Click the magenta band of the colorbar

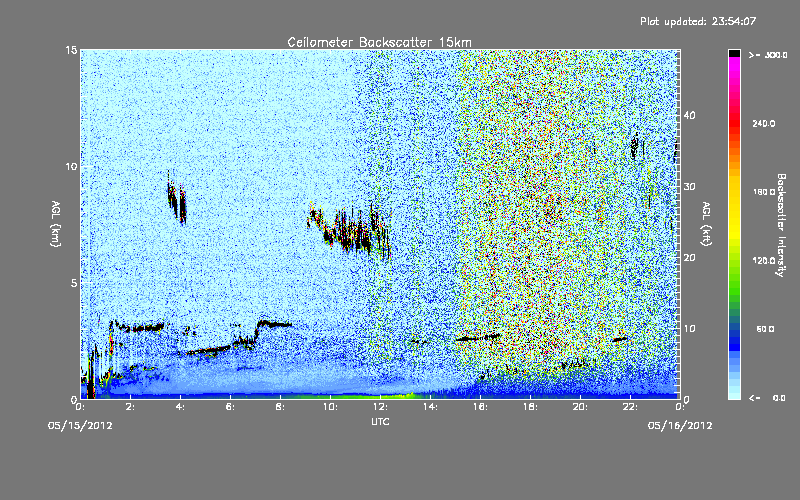tap(734, 66)
